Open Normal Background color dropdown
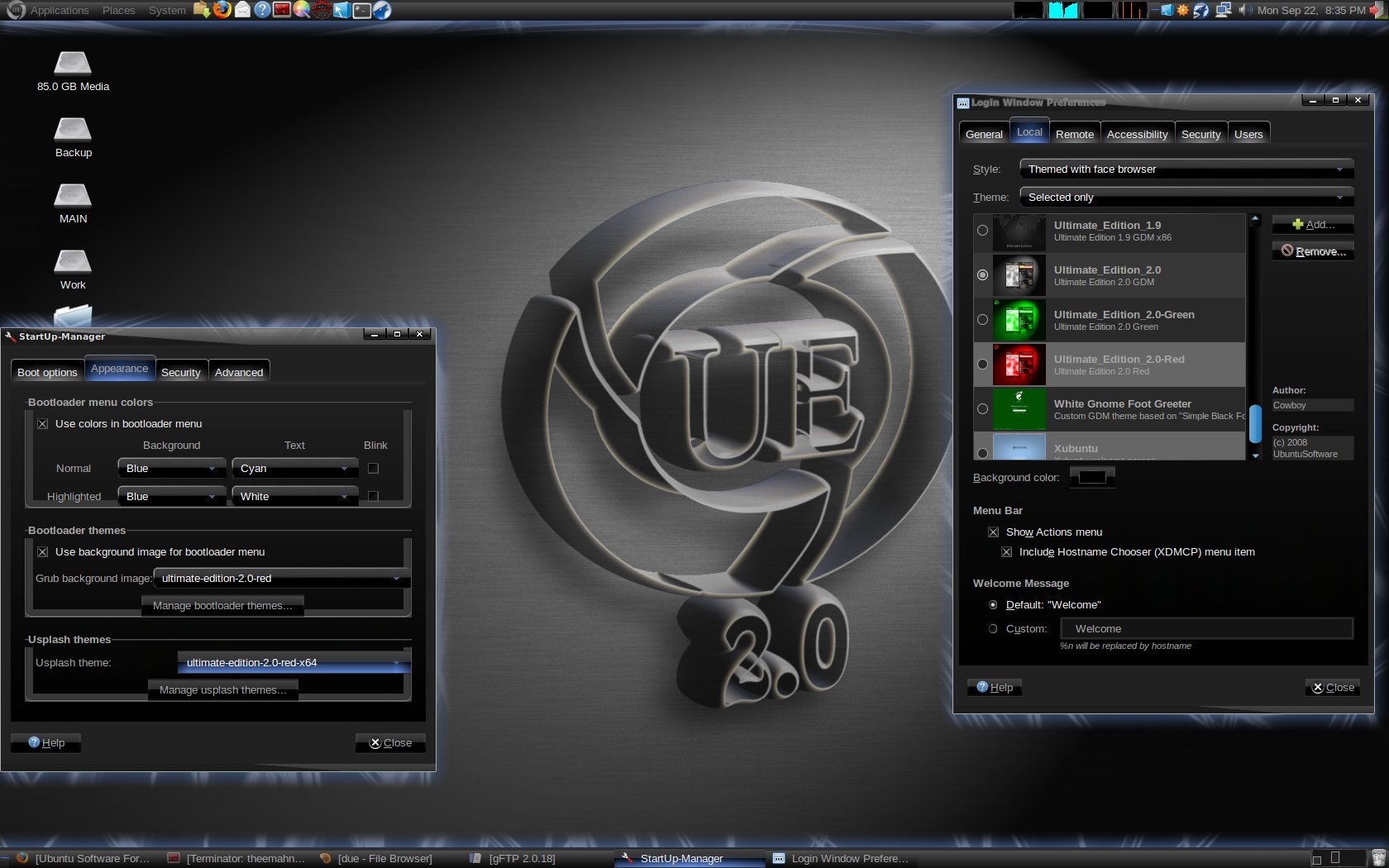The height and width of the screenshot is (868, 1389). coord(172,468)
